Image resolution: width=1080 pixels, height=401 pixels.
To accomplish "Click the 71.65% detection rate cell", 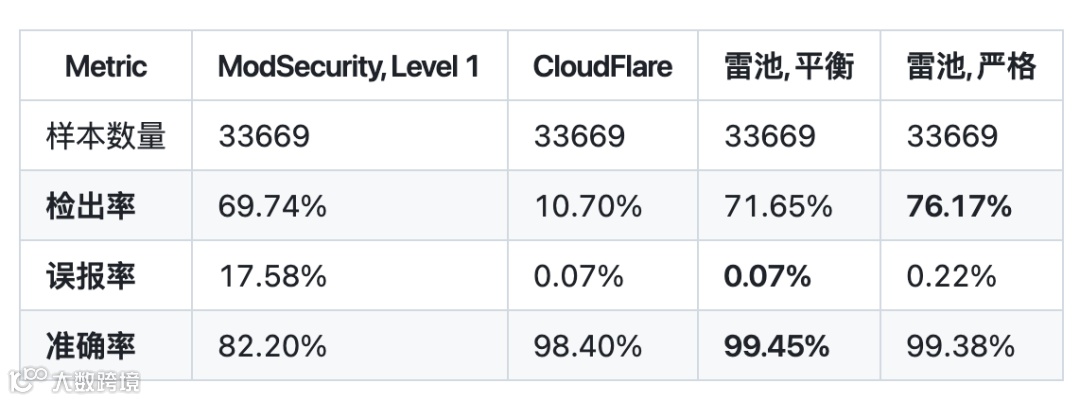I will click(x=777, y=206).
